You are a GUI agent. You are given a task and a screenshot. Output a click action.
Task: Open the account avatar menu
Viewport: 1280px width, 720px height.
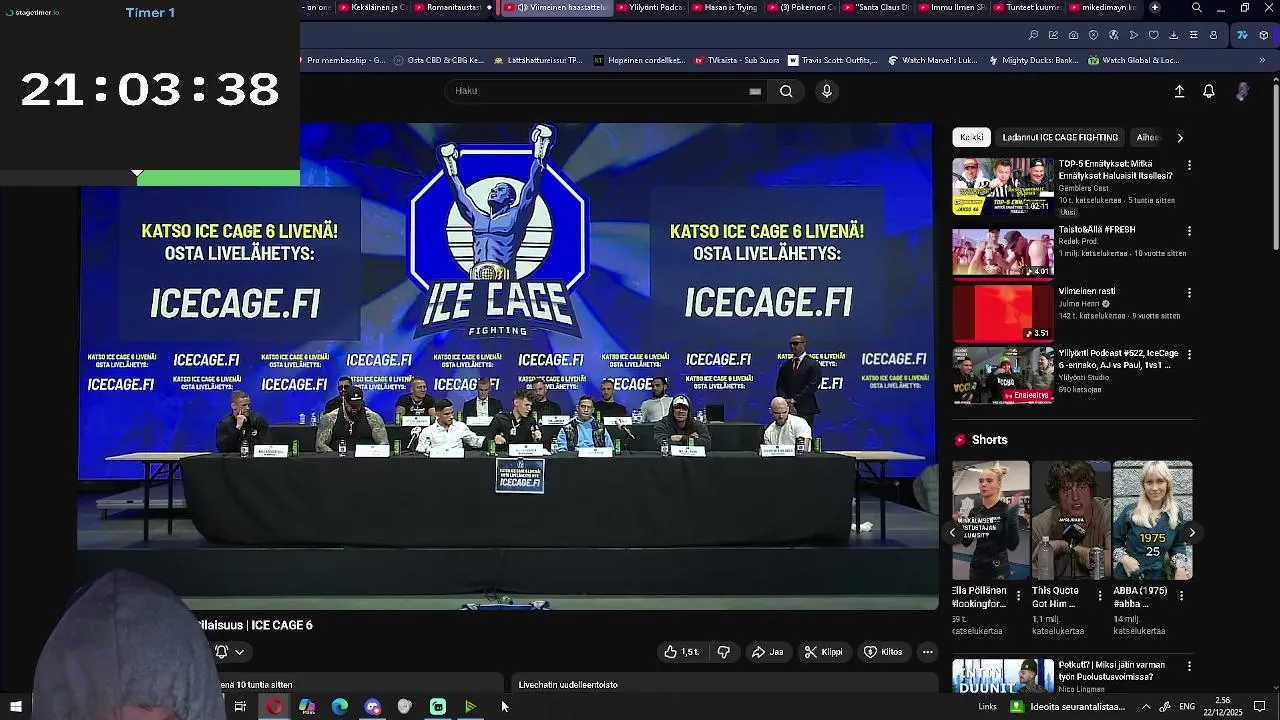click(x=1242, y=91)
